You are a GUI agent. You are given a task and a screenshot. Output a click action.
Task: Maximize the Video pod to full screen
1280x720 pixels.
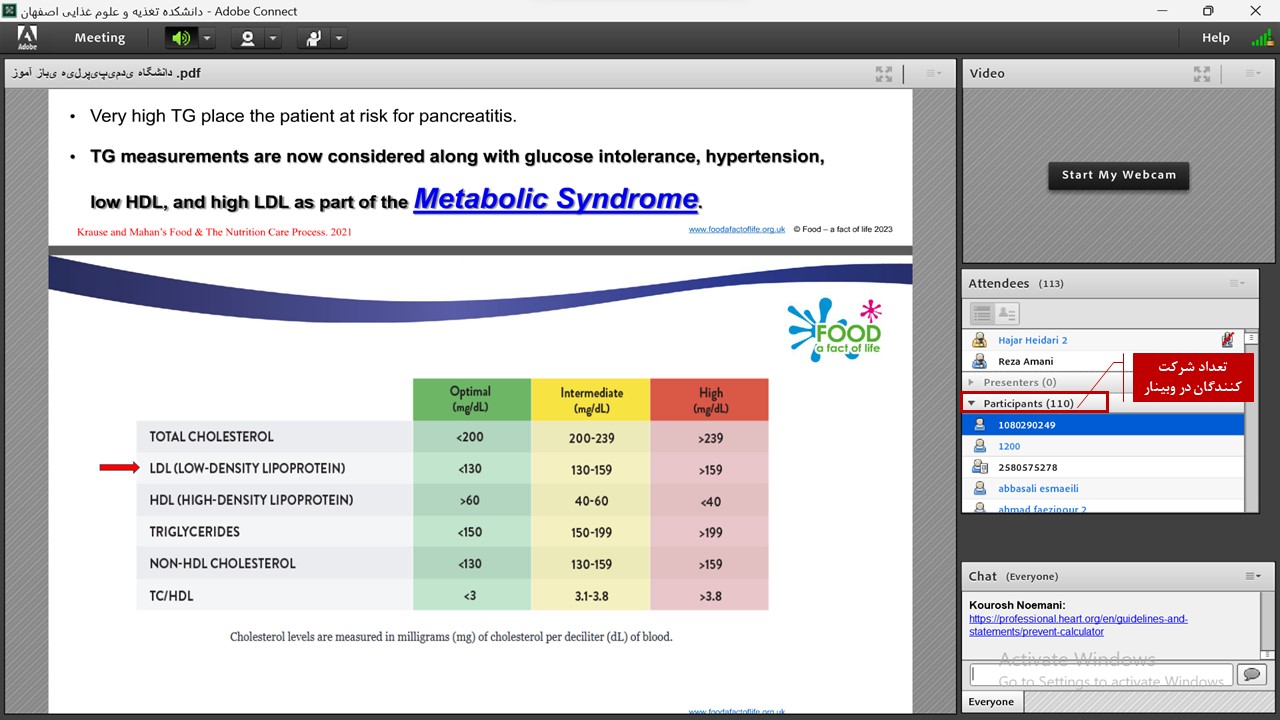click(1202, 74)
